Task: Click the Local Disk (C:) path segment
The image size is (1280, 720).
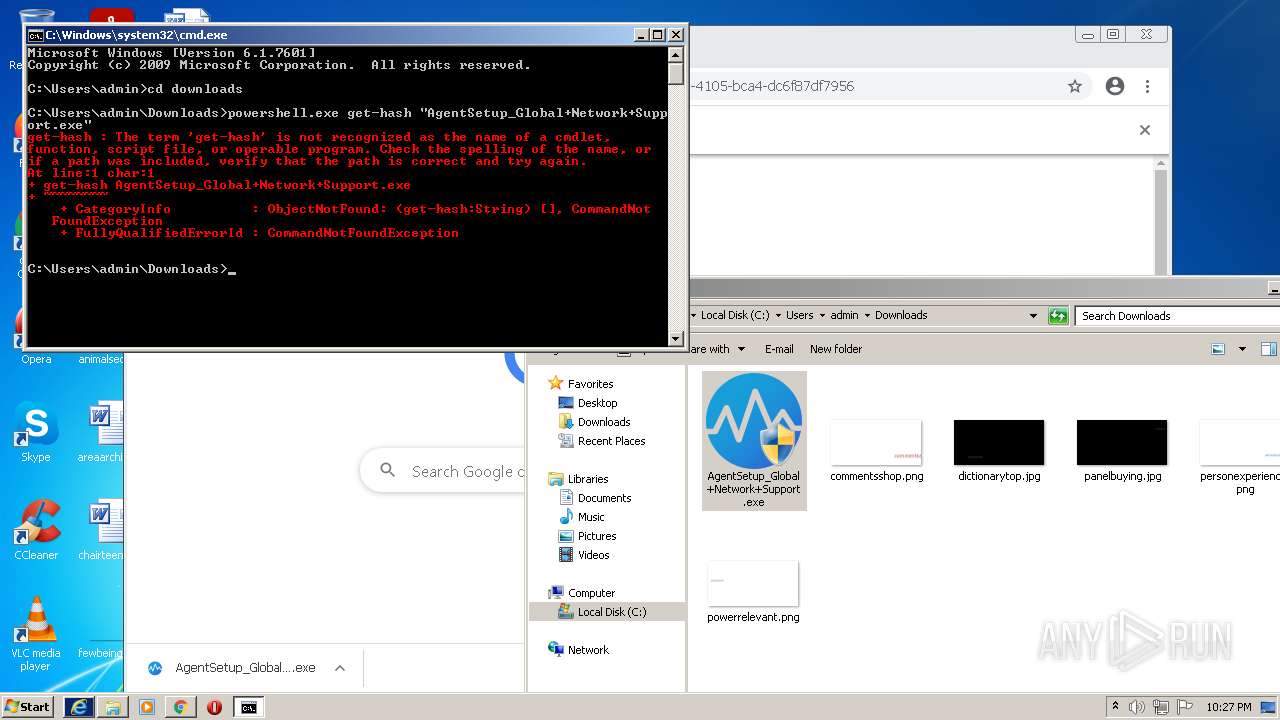Action: [735, 315]
